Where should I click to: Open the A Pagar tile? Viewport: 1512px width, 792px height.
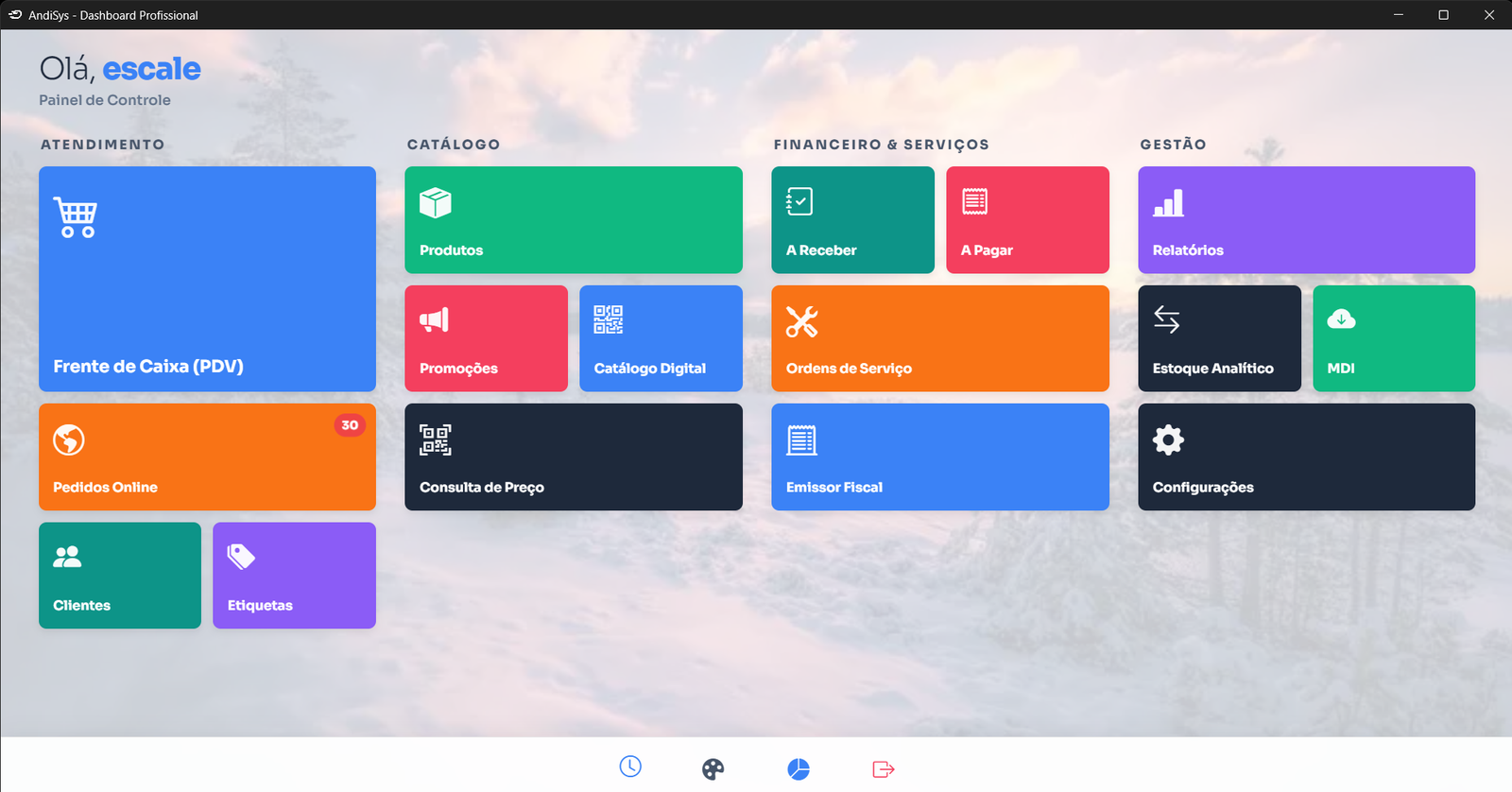1027,220
